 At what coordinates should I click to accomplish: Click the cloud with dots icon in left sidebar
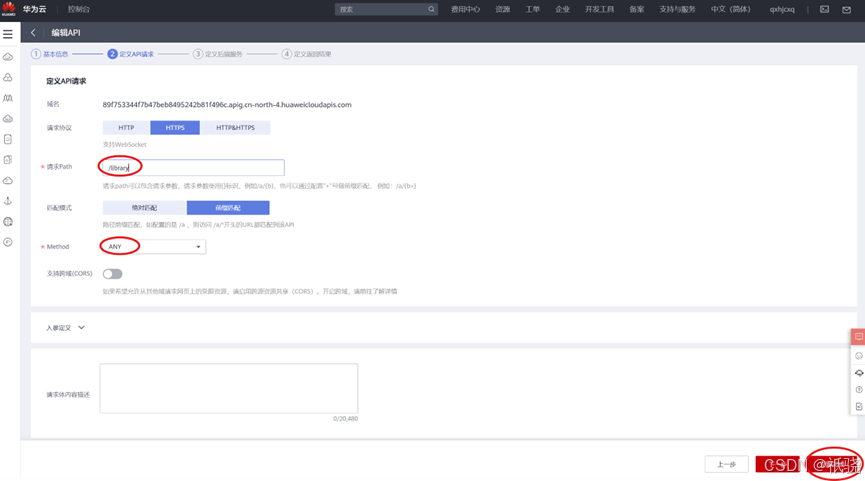(x=8, y=119)
